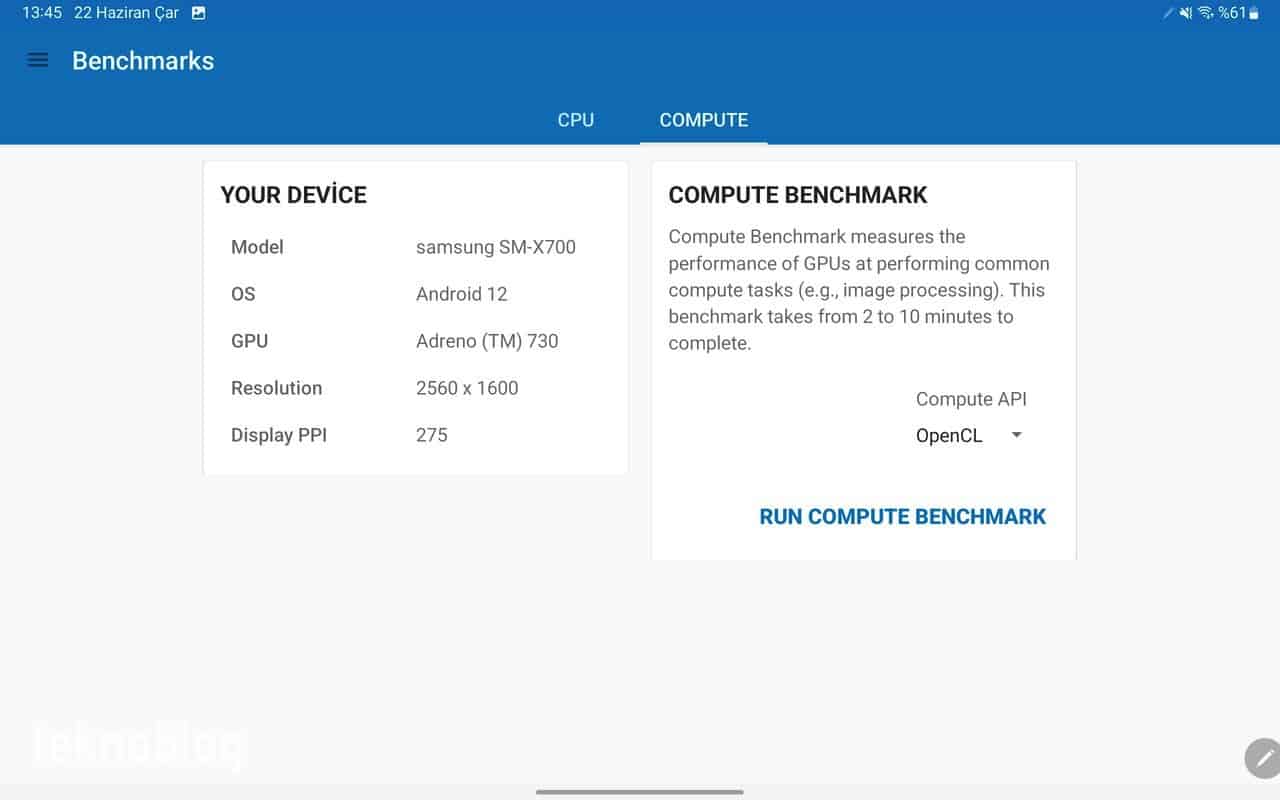Tap the 13:45 clock in status bar
Image resolution: width=1280 pixels, height=800 pixels.
pyautogui.click(x=42, y=13)
